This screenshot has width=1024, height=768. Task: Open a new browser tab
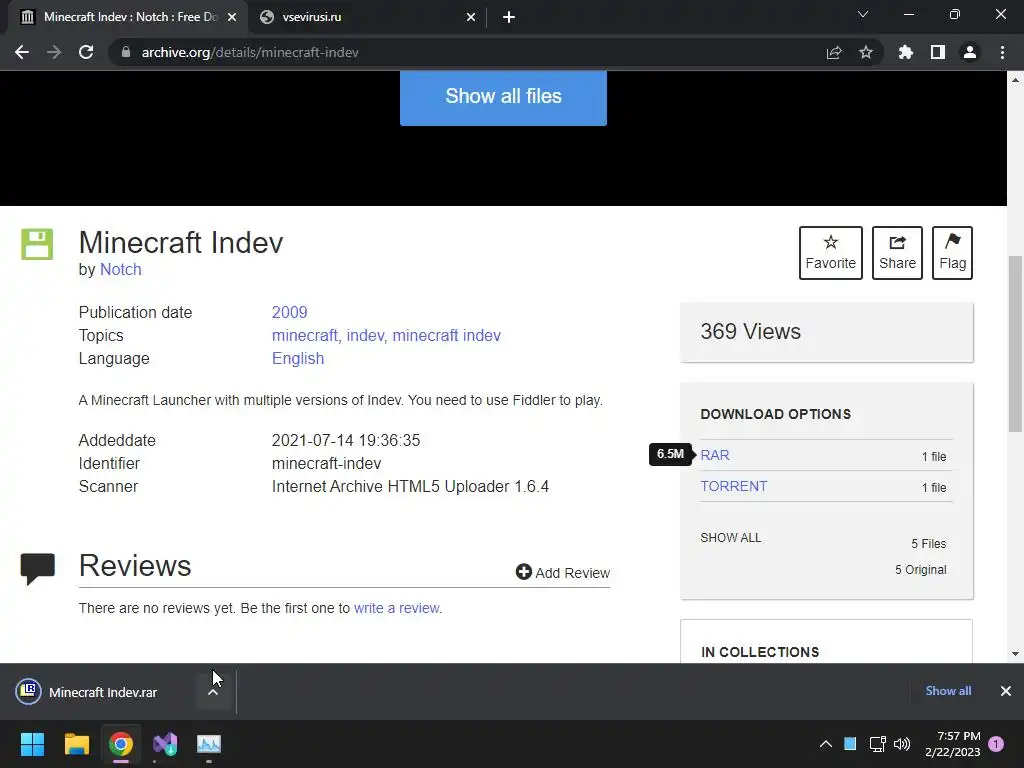pos(509,17)
